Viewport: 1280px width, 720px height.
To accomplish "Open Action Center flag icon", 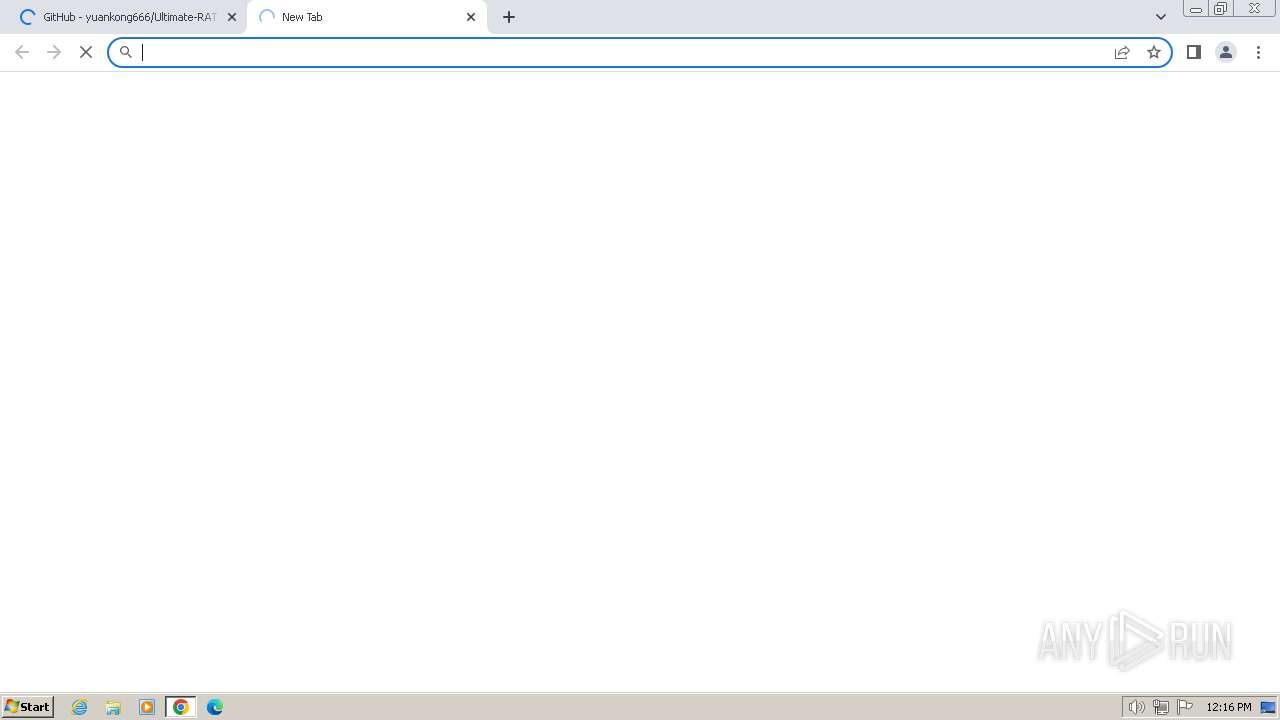I will pyautogui.click(x=1185, y=707).
